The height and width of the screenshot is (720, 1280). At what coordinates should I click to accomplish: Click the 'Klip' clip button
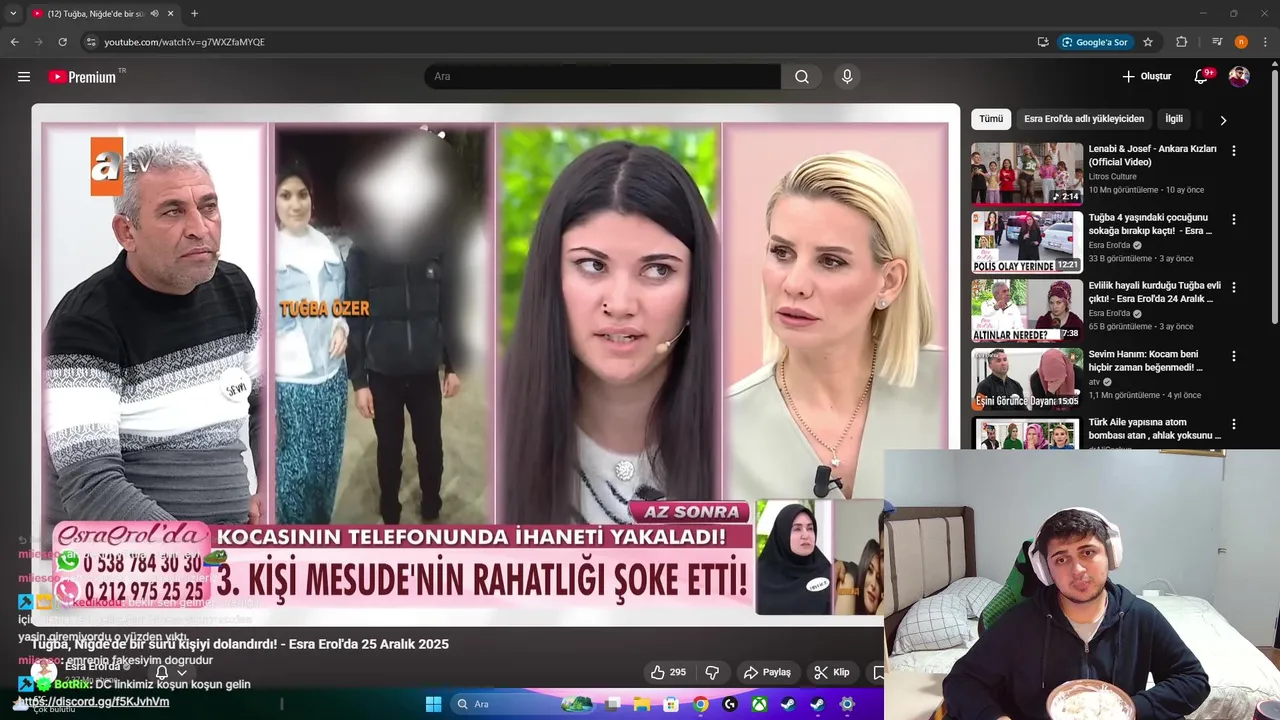[x=832, y=672]
